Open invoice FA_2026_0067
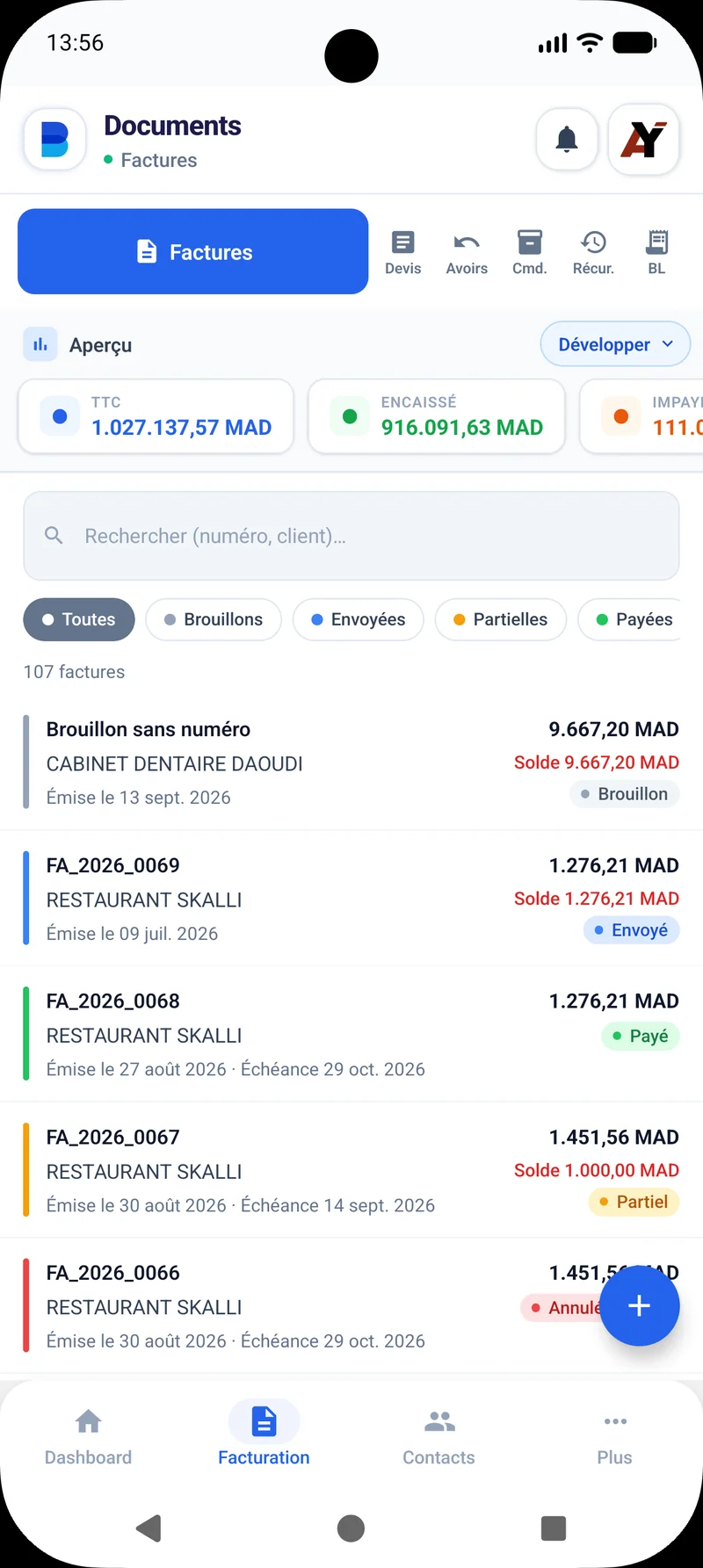 tap(351, 1170)
